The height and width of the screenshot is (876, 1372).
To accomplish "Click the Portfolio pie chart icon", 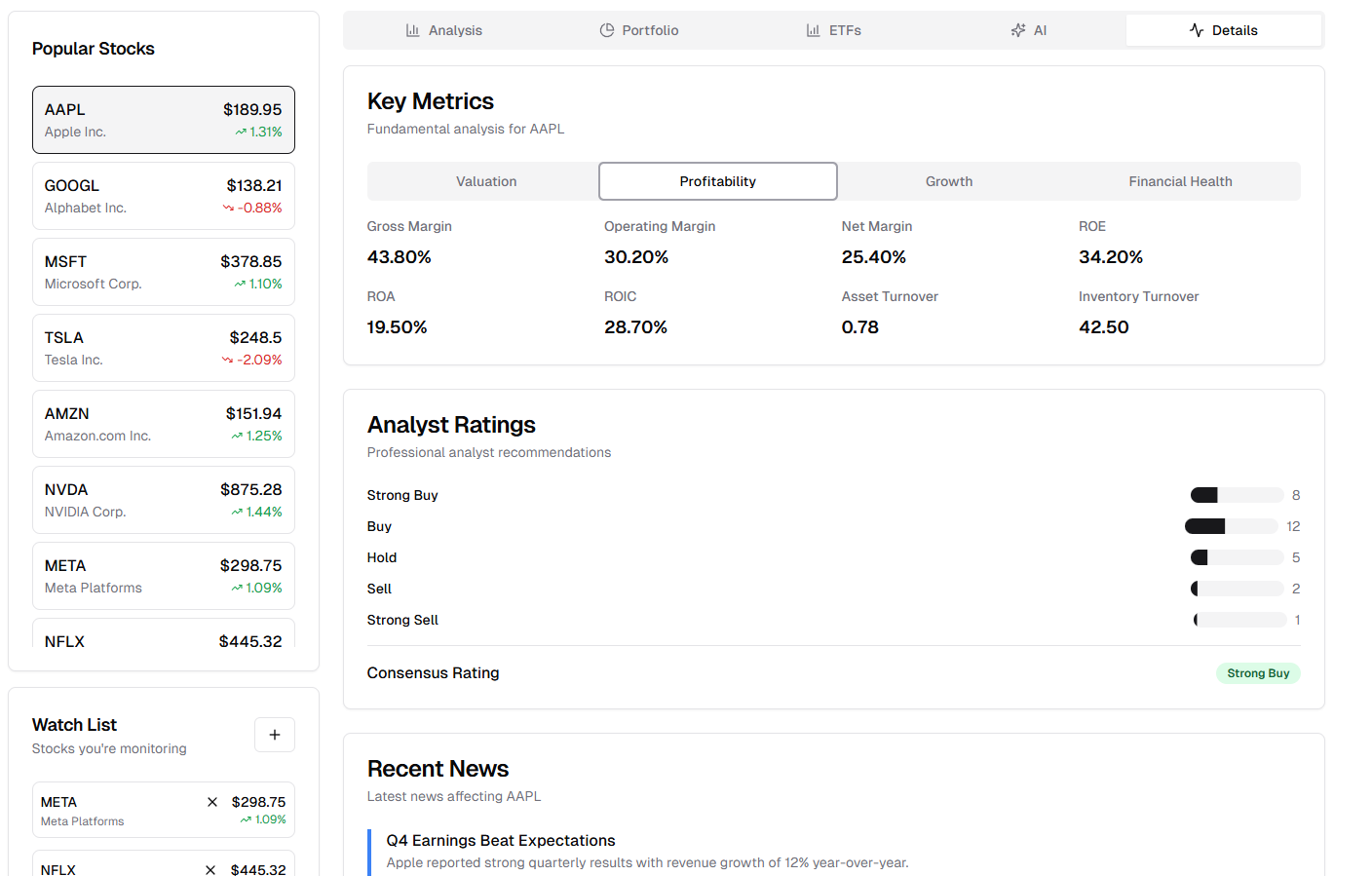I will click(x=607, y=30).
